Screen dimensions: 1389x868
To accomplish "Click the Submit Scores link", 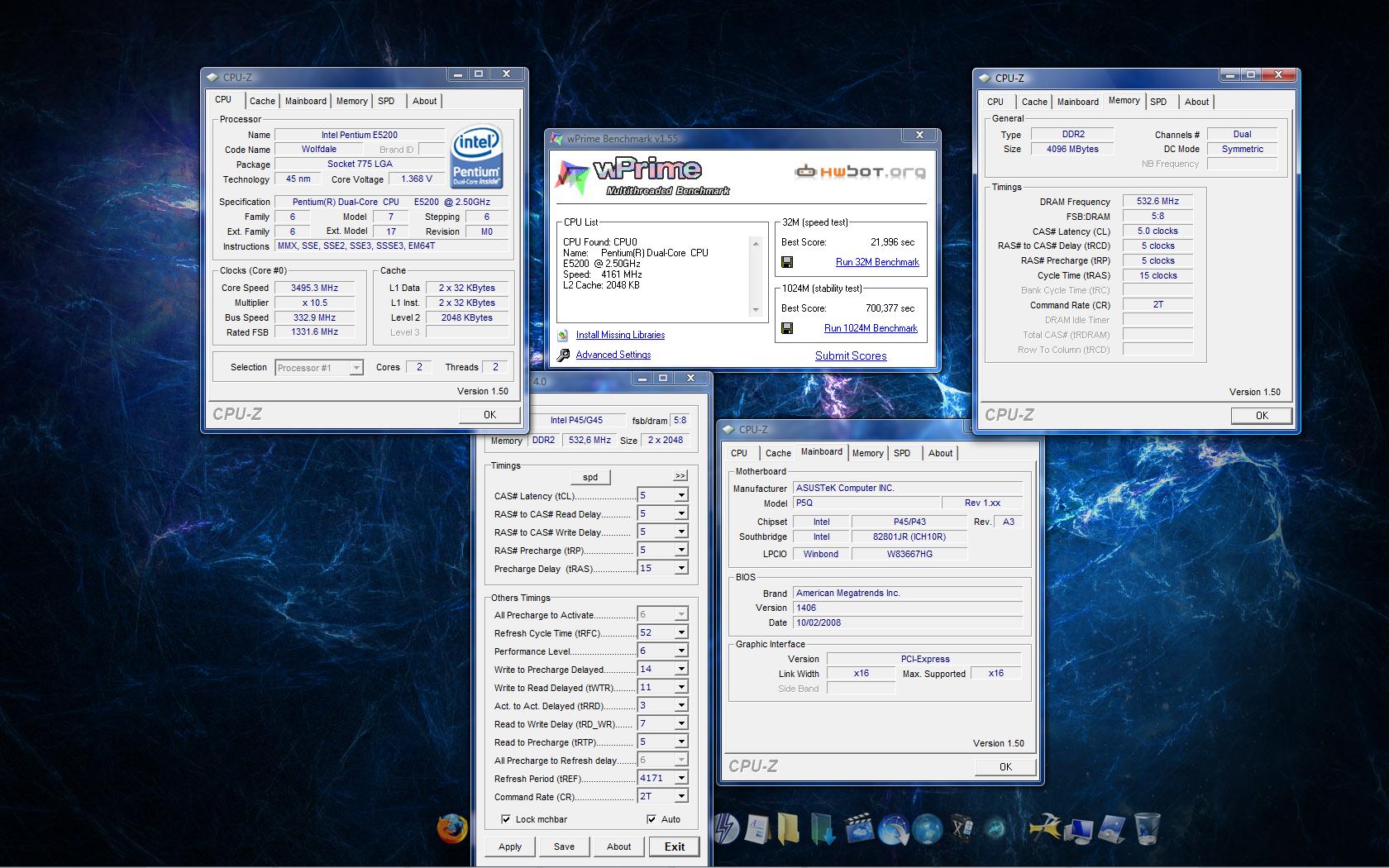I will [x=851, y=356].
